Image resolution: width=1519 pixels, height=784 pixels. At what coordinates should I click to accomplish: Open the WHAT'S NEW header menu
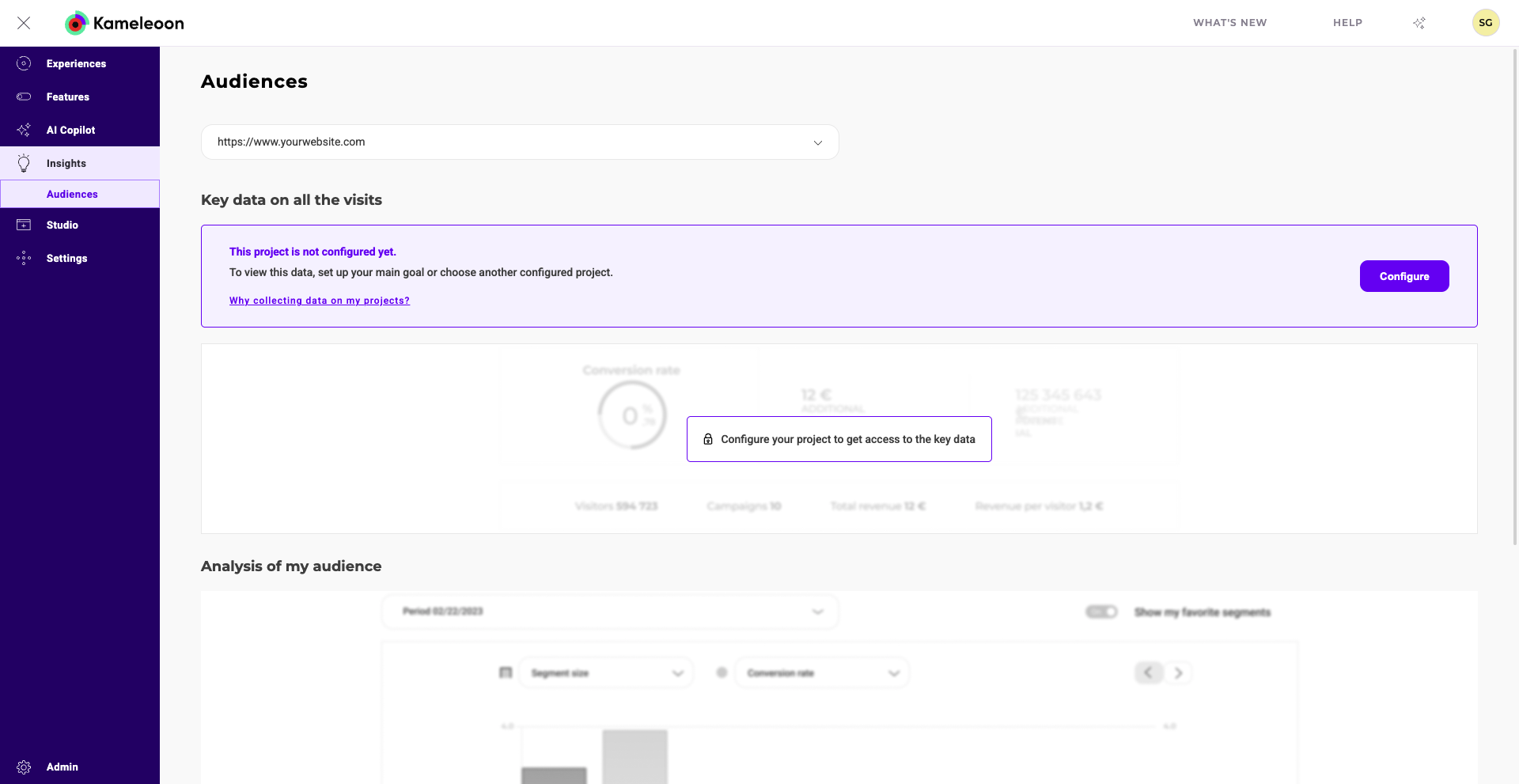tap(1229, 23)
